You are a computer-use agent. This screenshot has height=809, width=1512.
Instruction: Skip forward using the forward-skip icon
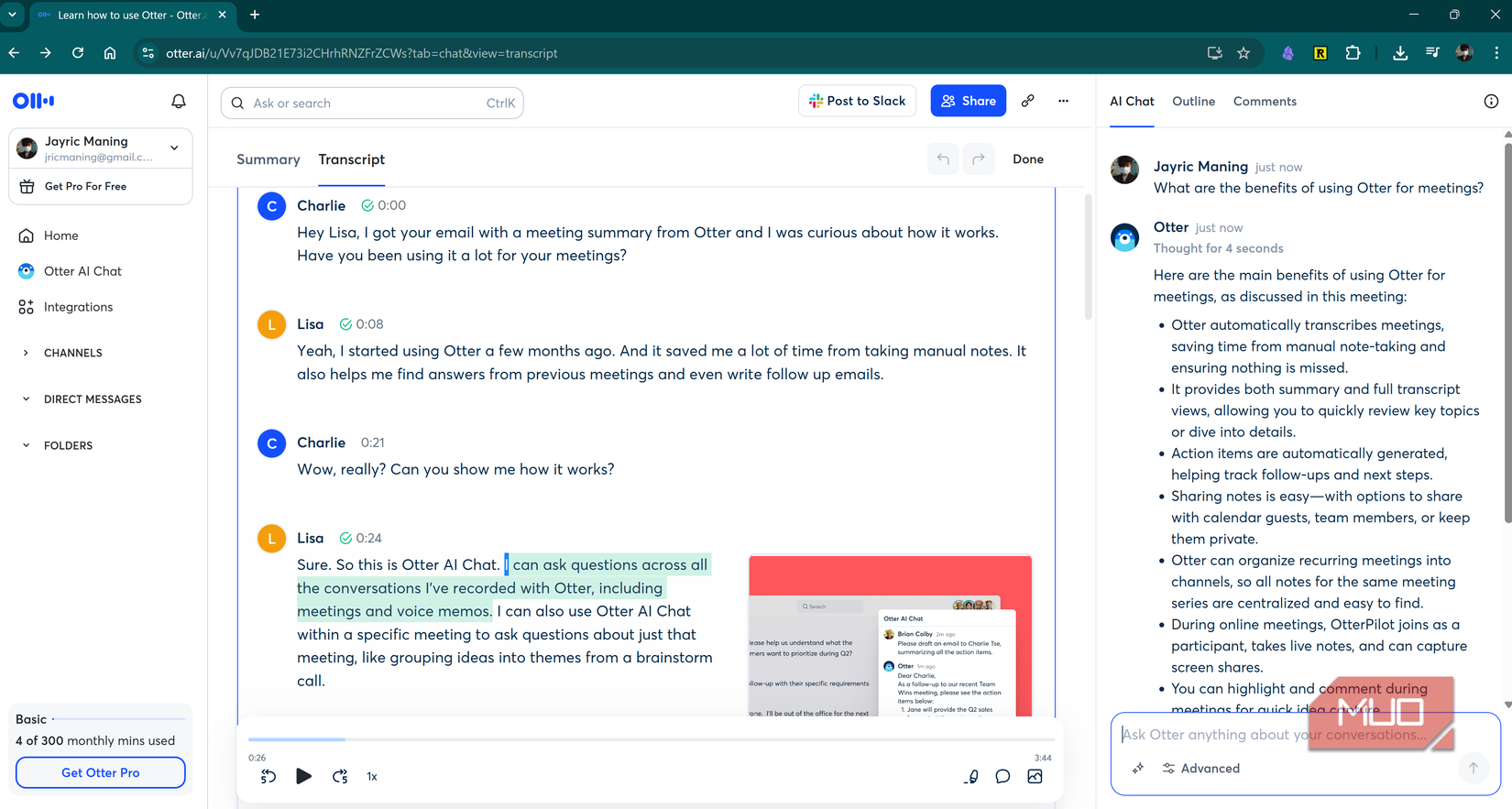click(x=340, y=777)
